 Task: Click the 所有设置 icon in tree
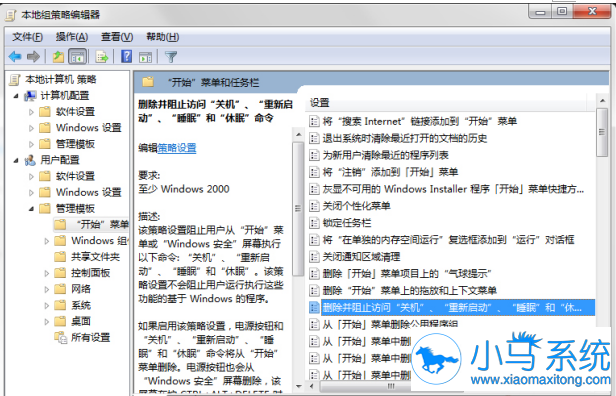tap(60, 337)
